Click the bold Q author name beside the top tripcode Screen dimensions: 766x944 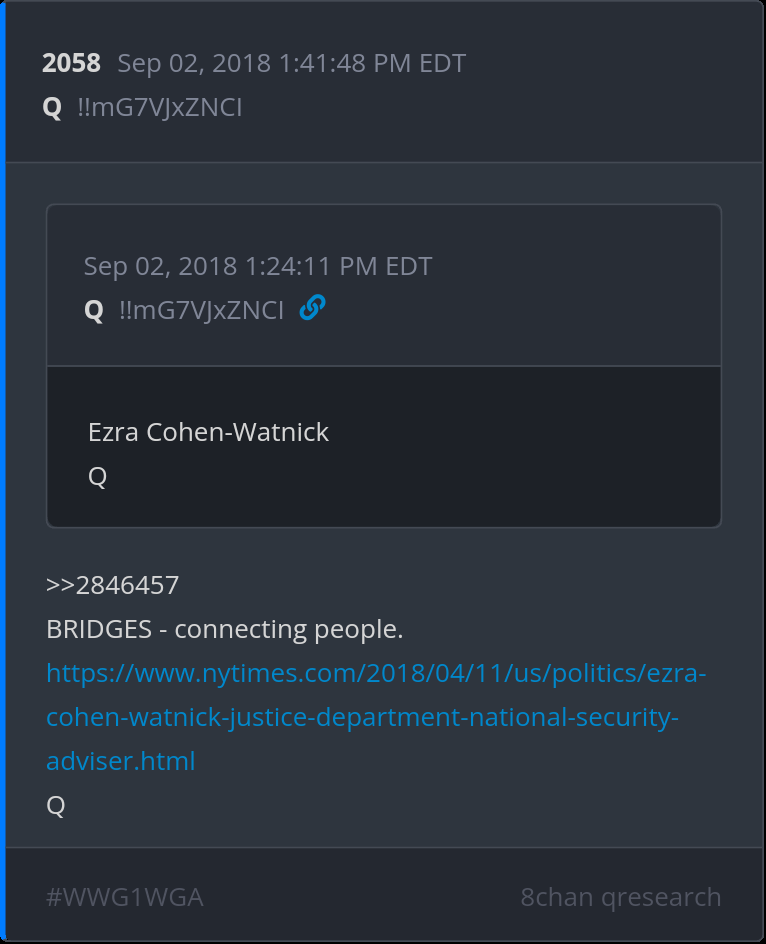52,107
